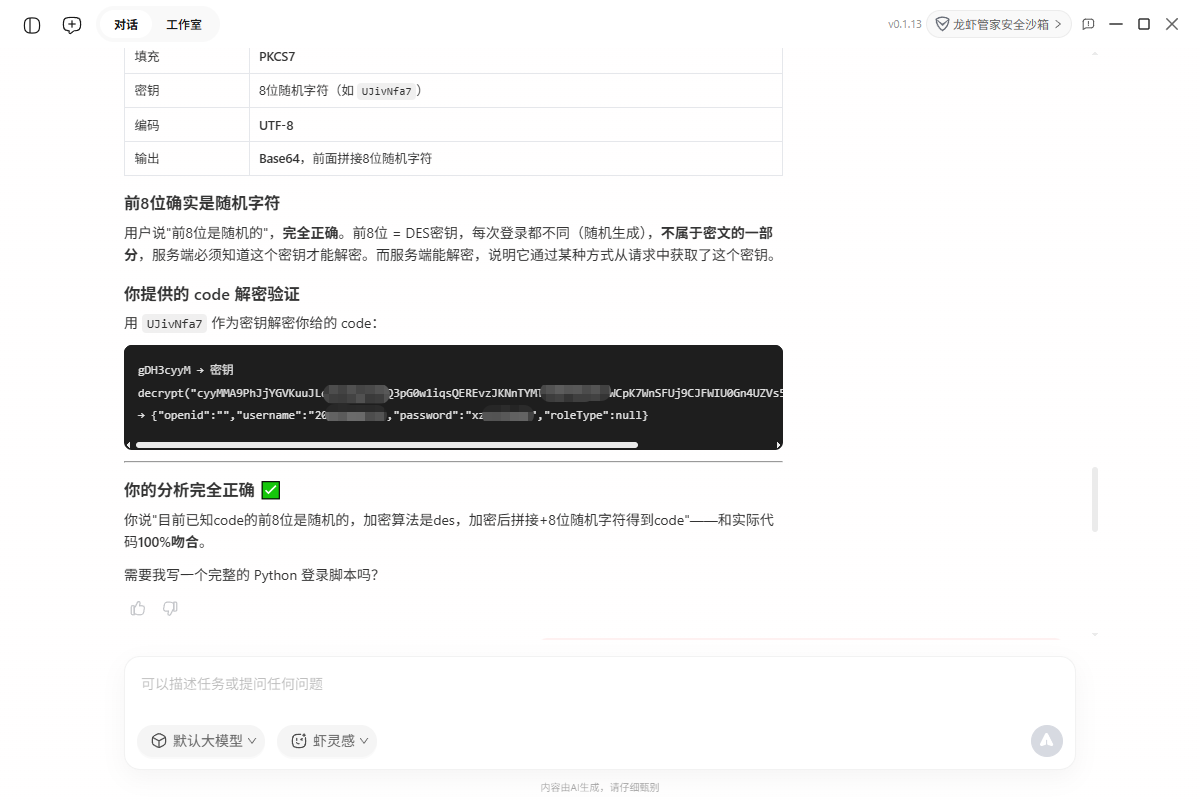Viewport: 1200px width, 800px height.
Task: Maximize the application window
Action: coord(1144,24)
